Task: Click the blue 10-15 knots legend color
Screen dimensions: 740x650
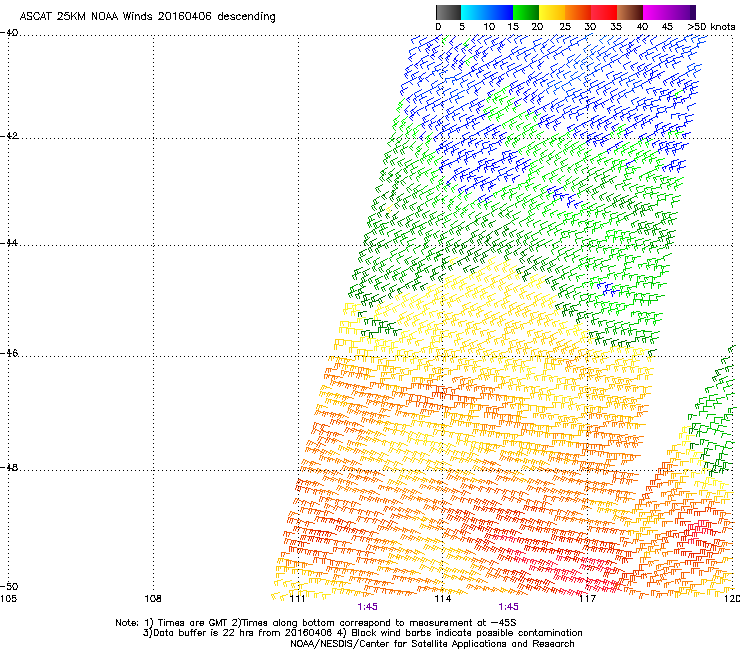Action: point(500,12)
